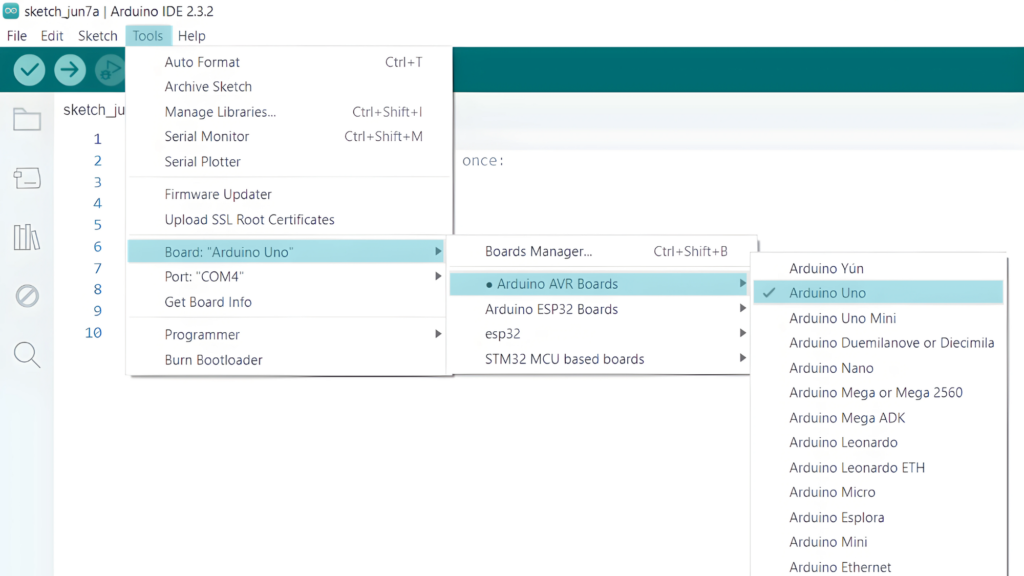Select Arduino AVR Boards entry
This screenshot has height=576, width=1024.
(x=600, y=284)
